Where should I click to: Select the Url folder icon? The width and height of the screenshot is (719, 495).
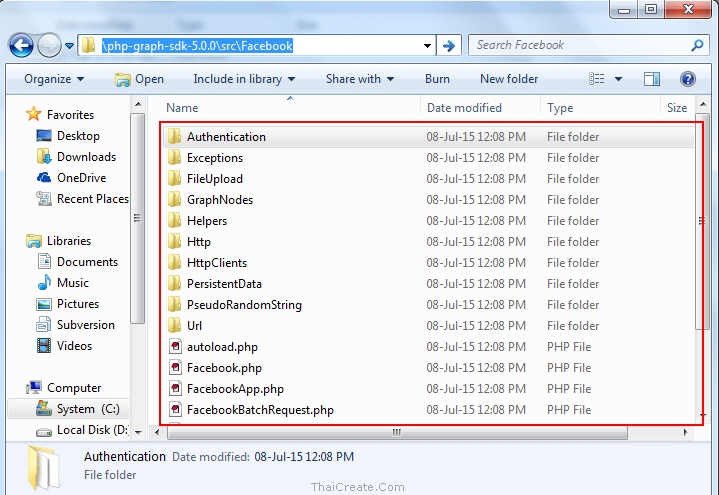click(x=174, y=326)
